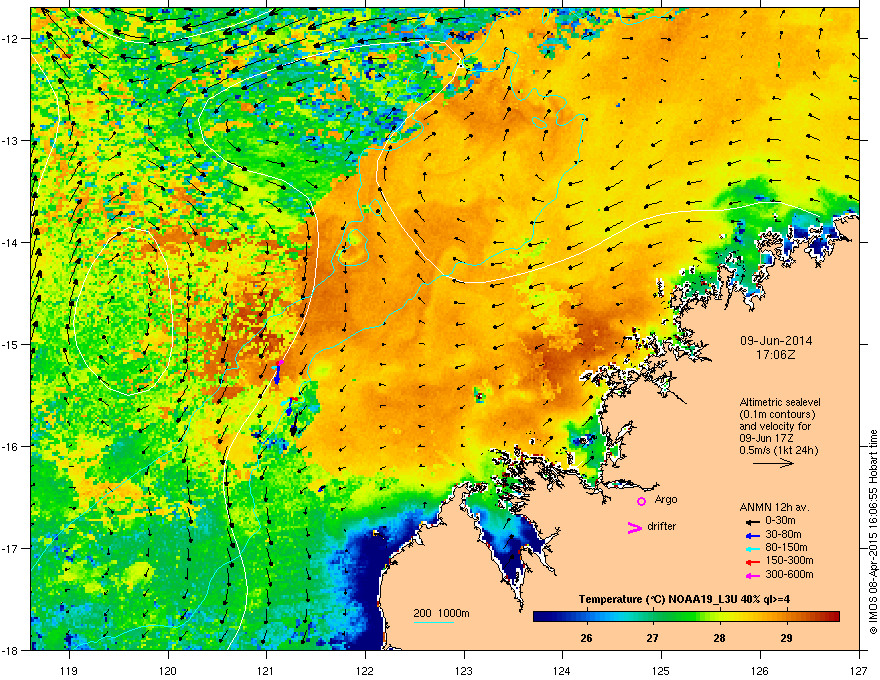
Task: Click the 'drifter' legend label
Action: [662, 526]
